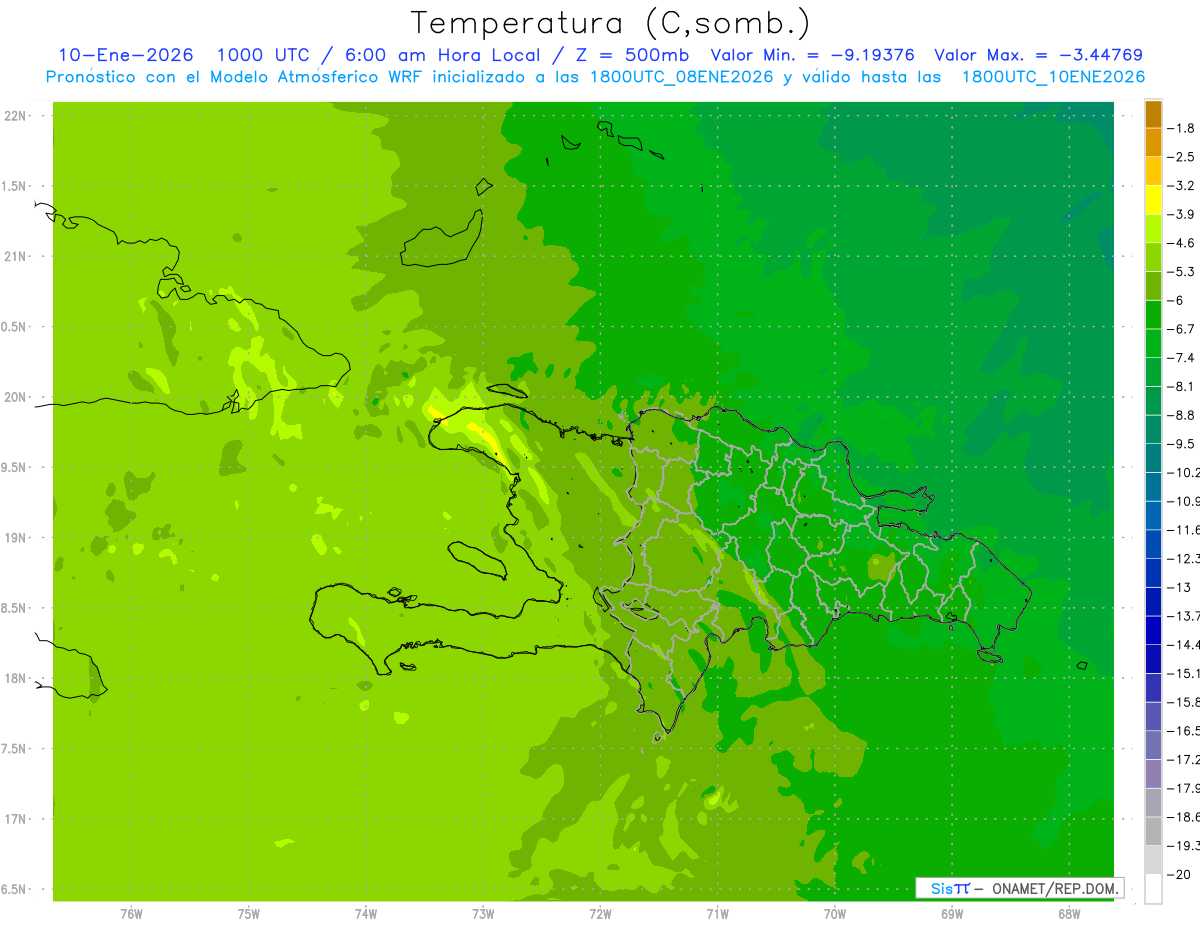This screenshot has width=1200, height=927.
Task: Click the '1000 UTC' time text
Action: (x=263, y=55)
